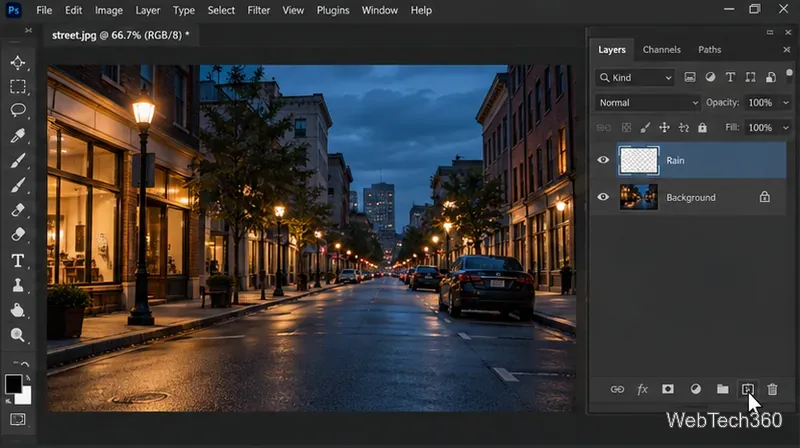Add a layer mask
The width and height of the screenshot is (800, 448).
coord(668,389)
